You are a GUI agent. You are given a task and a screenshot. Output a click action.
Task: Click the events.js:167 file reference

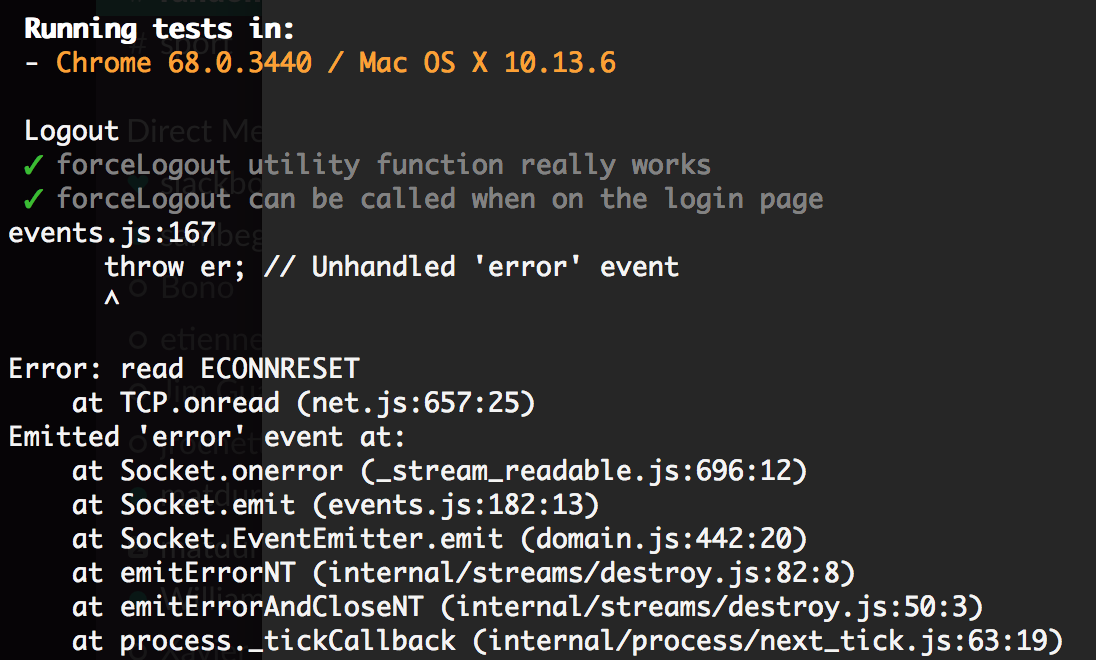[x=112, y=234]
